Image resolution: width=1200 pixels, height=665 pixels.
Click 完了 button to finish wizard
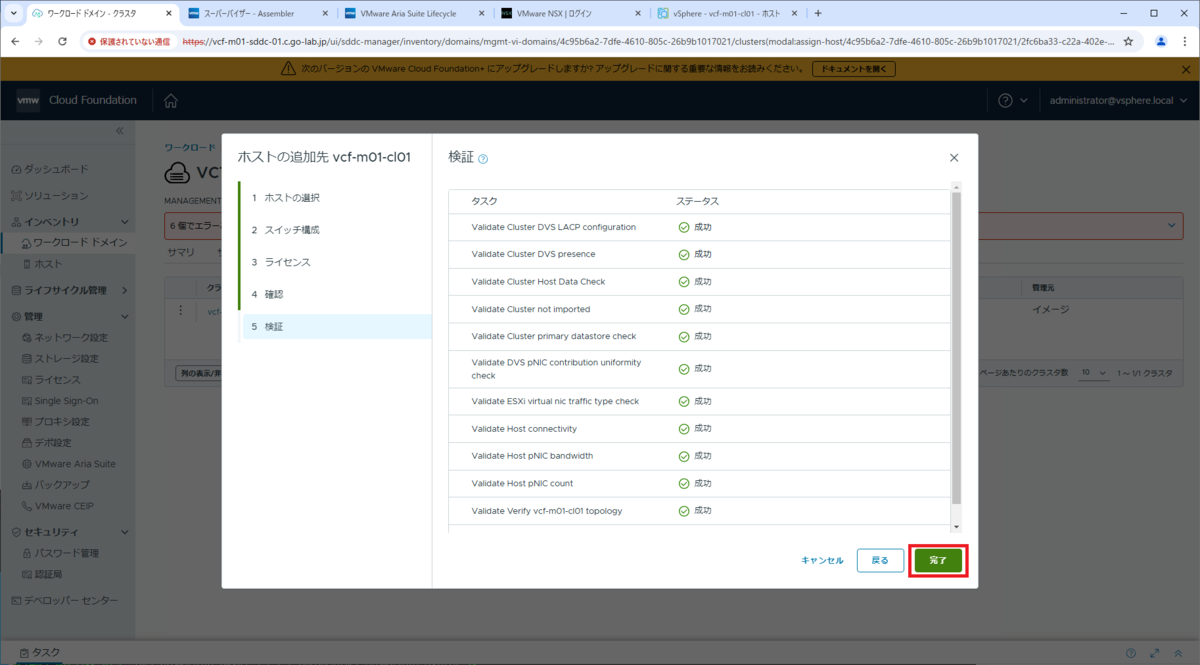coord(938,560)
